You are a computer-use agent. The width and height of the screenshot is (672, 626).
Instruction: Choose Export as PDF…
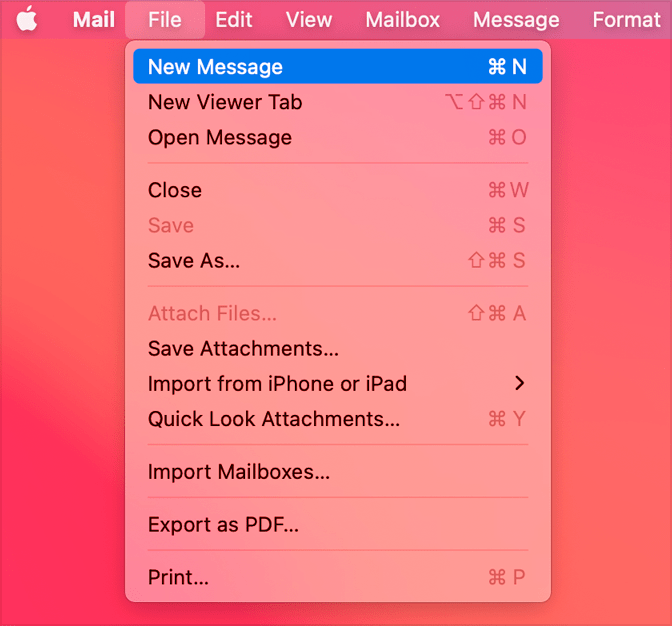click(338, 524)
